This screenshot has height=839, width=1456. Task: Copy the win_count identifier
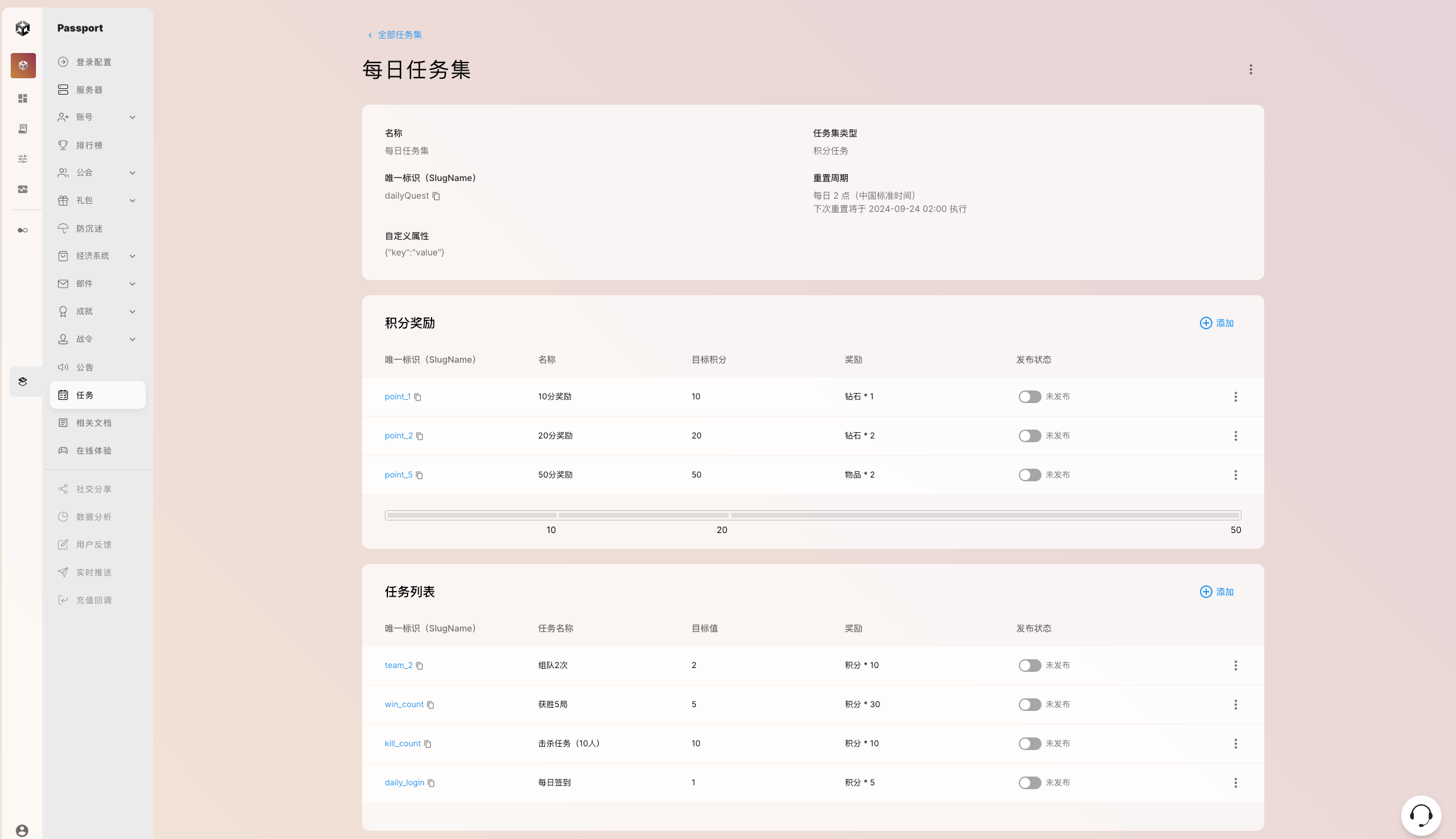coord(431,705)
